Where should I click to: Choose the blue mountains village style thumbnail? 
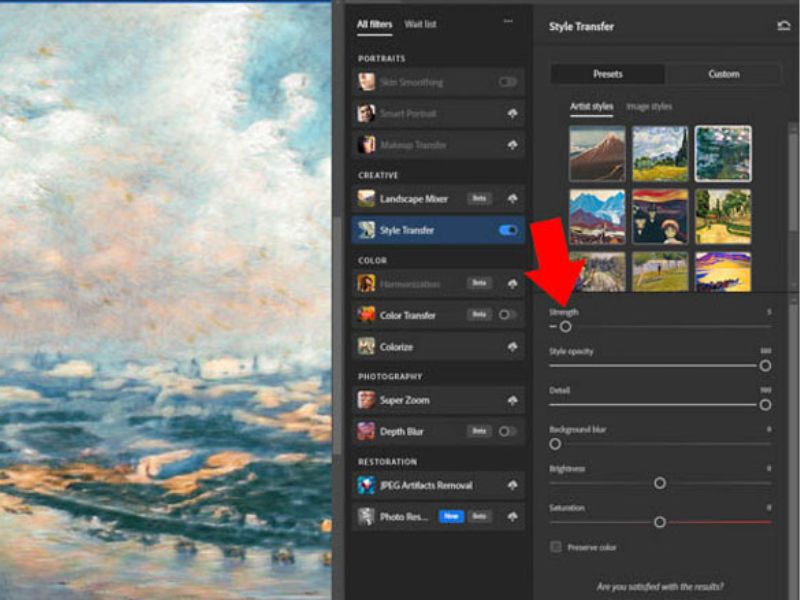pos(597,217)
